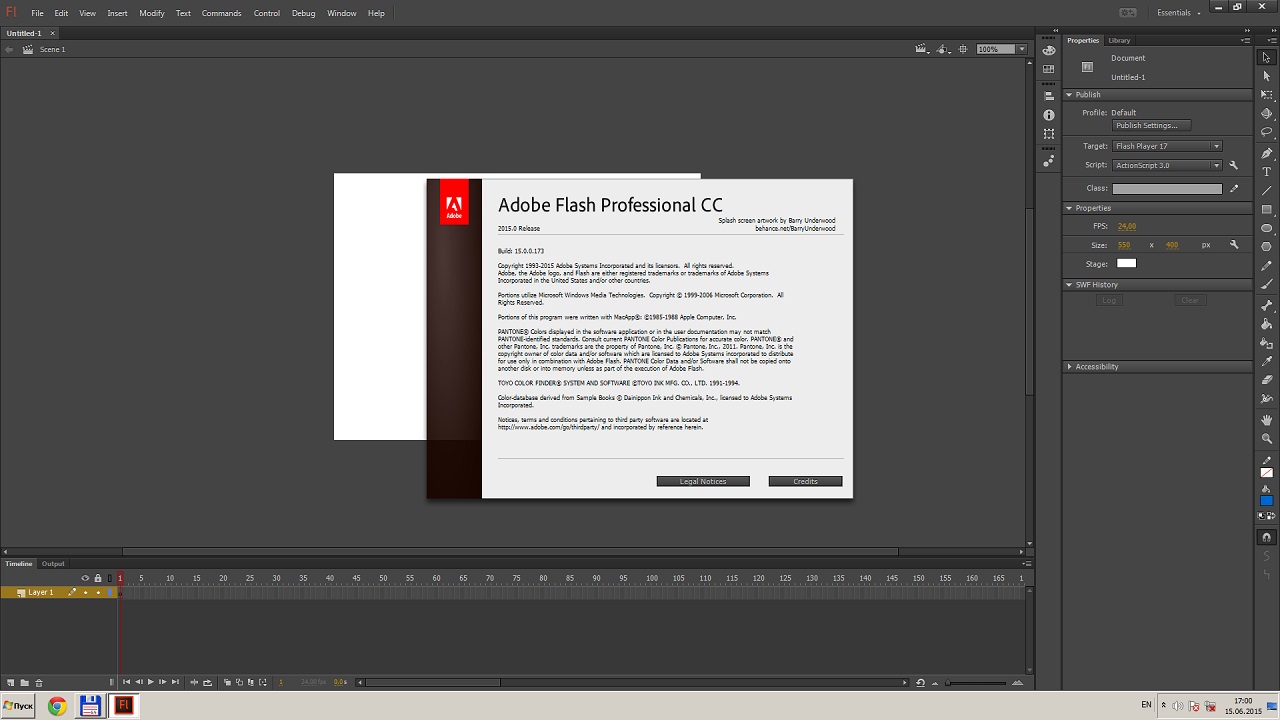Select the Eyedropper tool
Screen dimensions: 1280x720
tap(1267, 361)
